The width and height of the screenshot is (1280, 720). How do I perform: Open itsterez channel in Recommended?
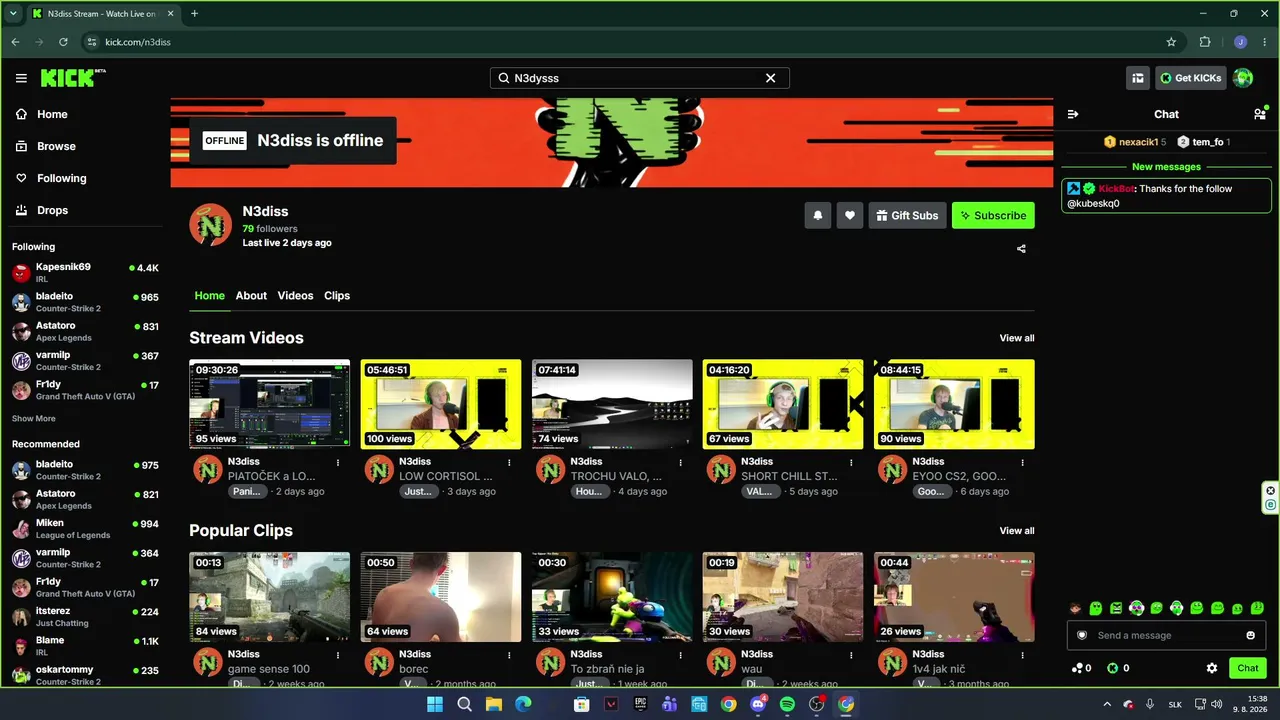pos(85,616)
